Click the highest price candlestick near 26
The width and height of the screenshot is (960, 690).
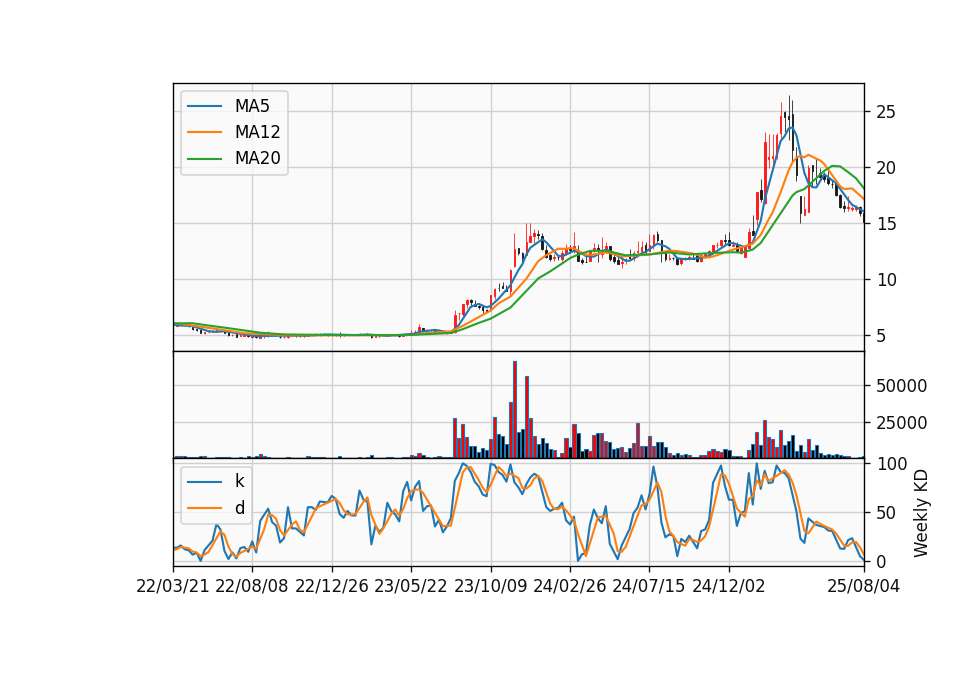[789, 120]
